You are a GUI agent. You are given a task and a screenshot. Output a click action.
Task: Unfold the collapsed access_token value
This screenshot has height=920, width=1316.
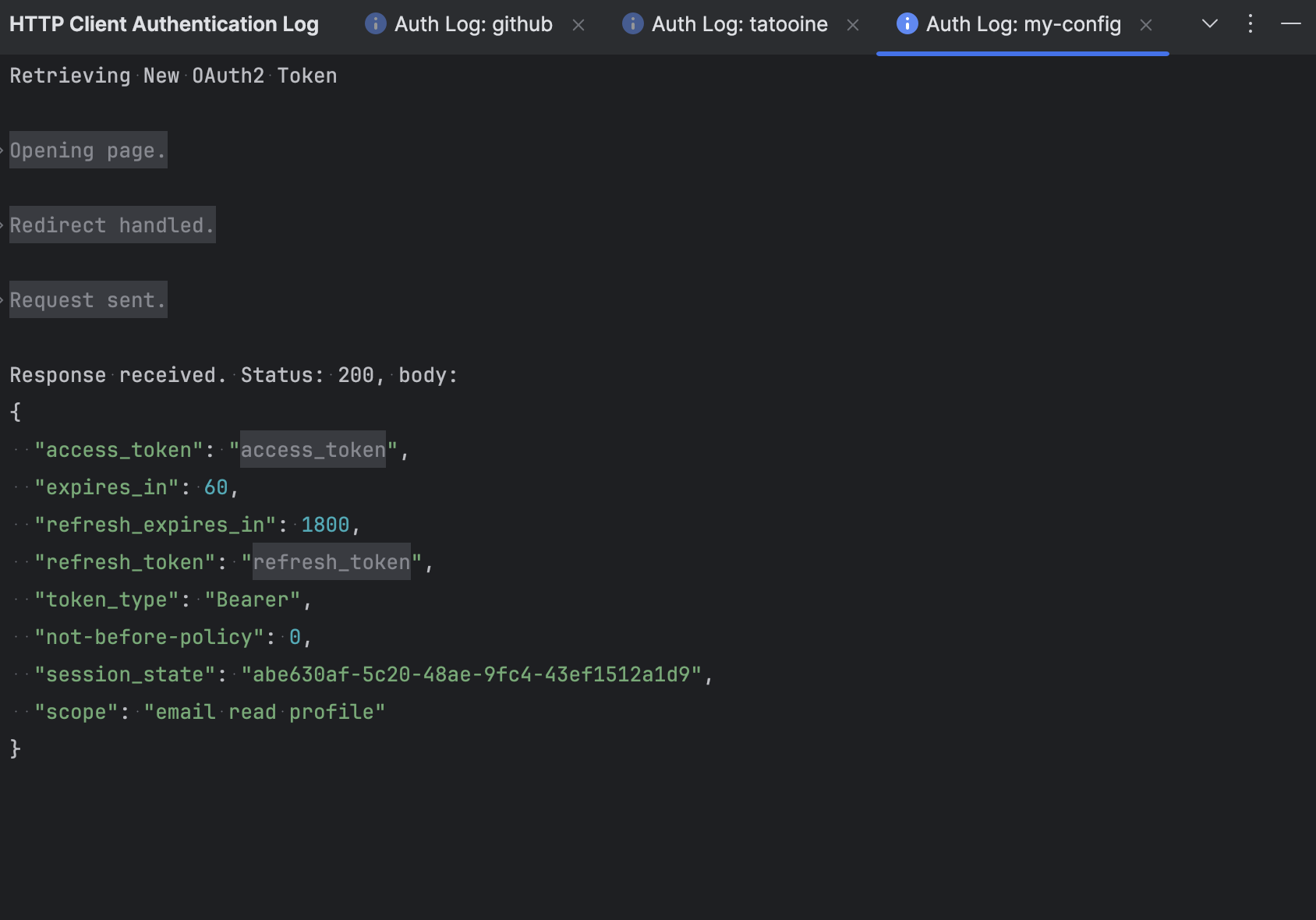coord(312,450)
